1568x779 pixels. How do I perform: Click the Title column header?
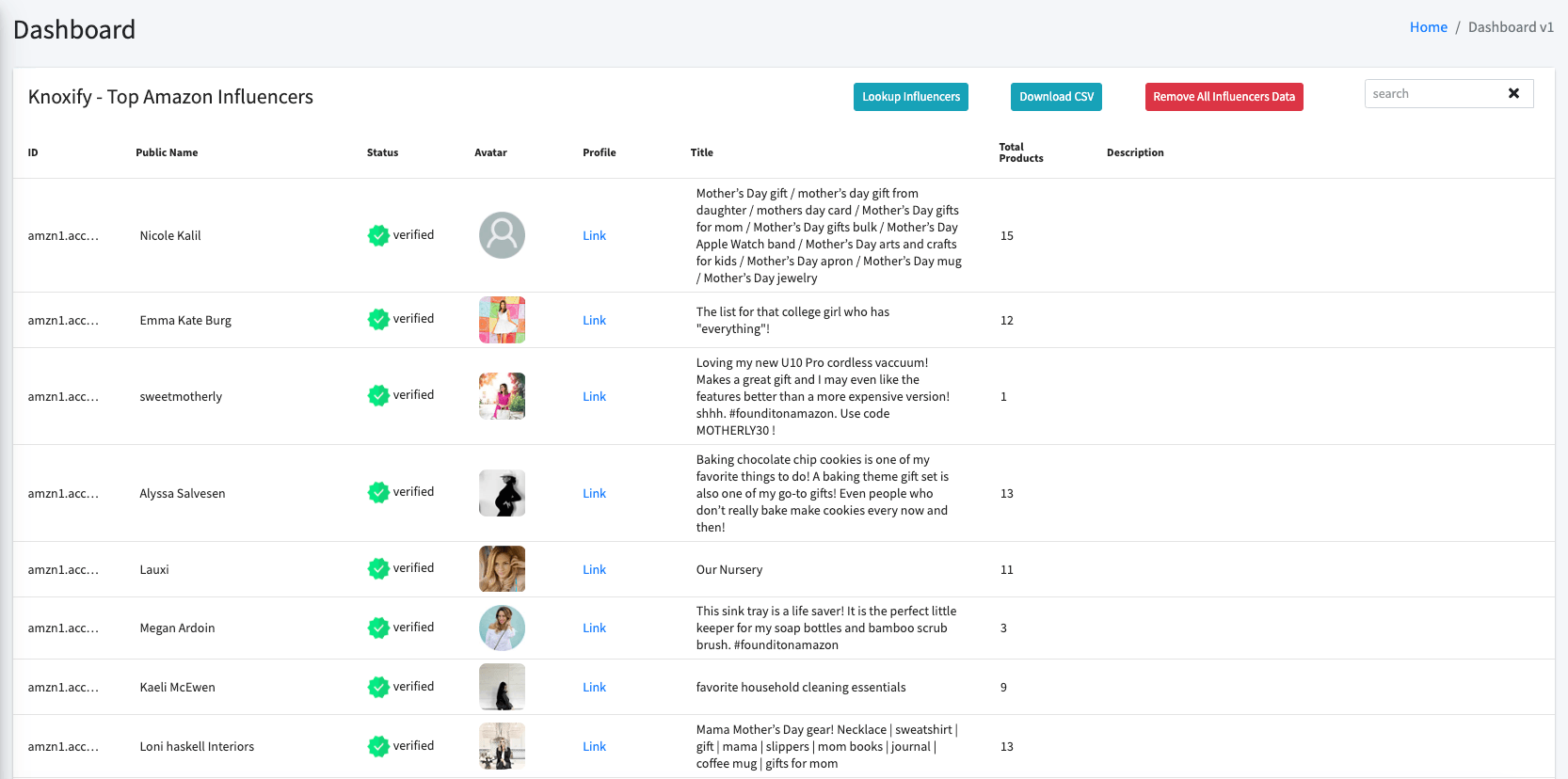(x=701, y=152)
